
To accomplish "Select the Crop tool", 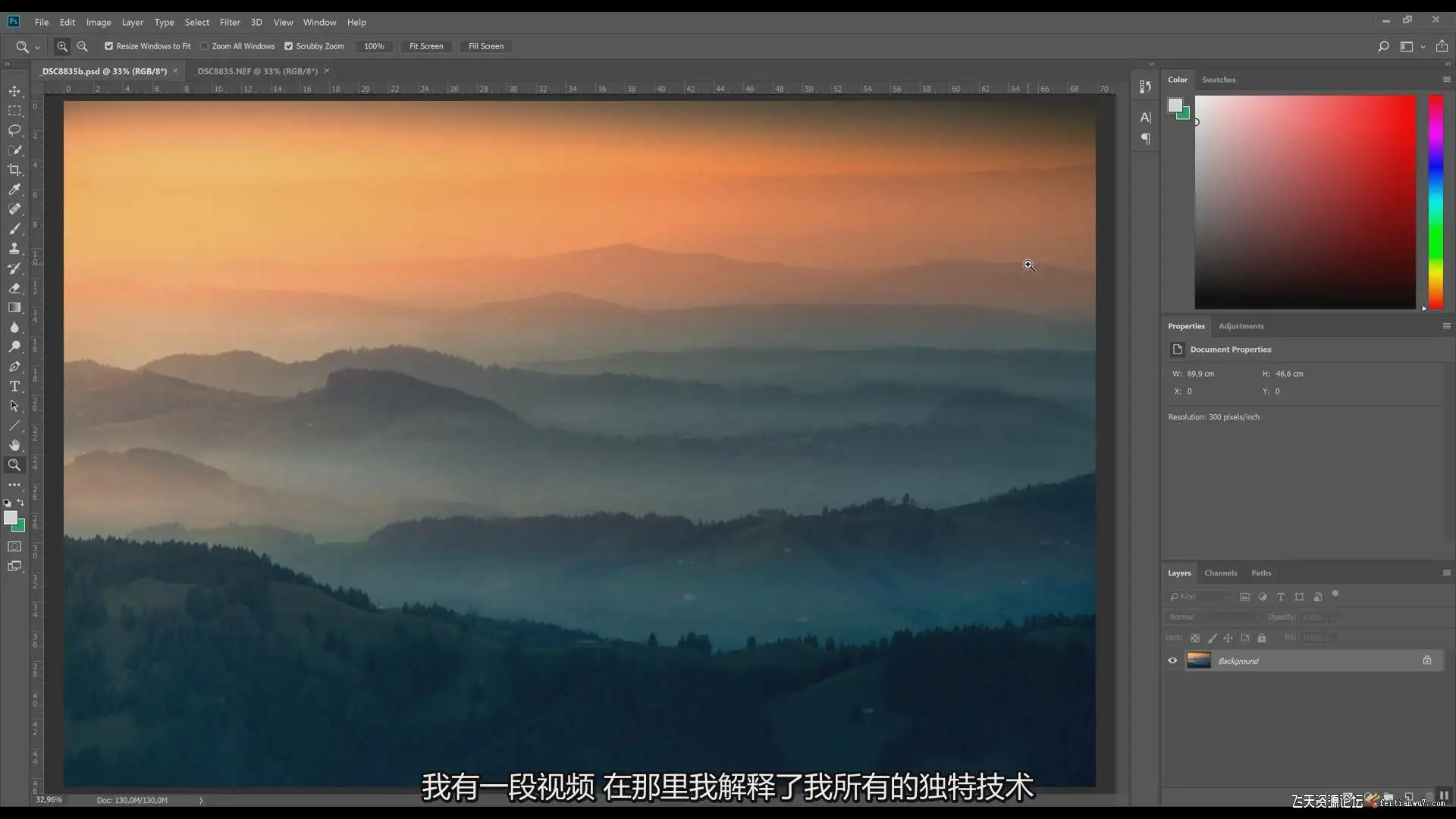I will [x=14, y=170].
